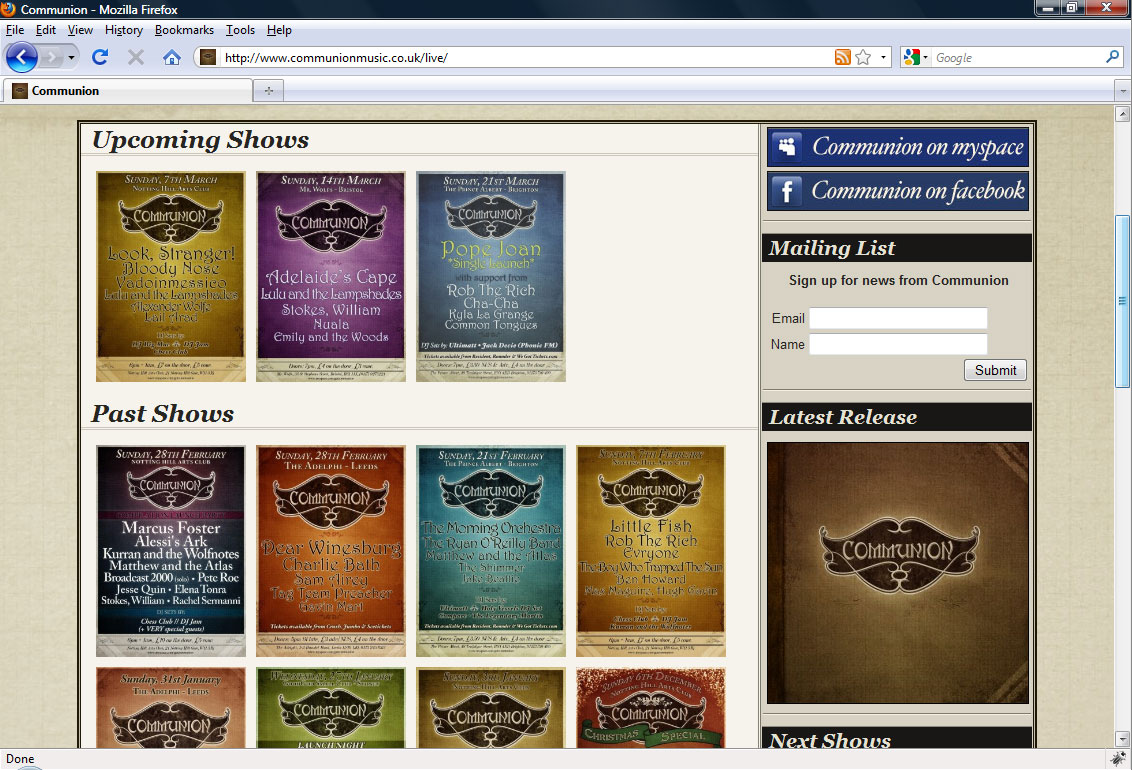Open the View menu
The height and width of the screenshot is (770, 1132).
click(80, 30)
